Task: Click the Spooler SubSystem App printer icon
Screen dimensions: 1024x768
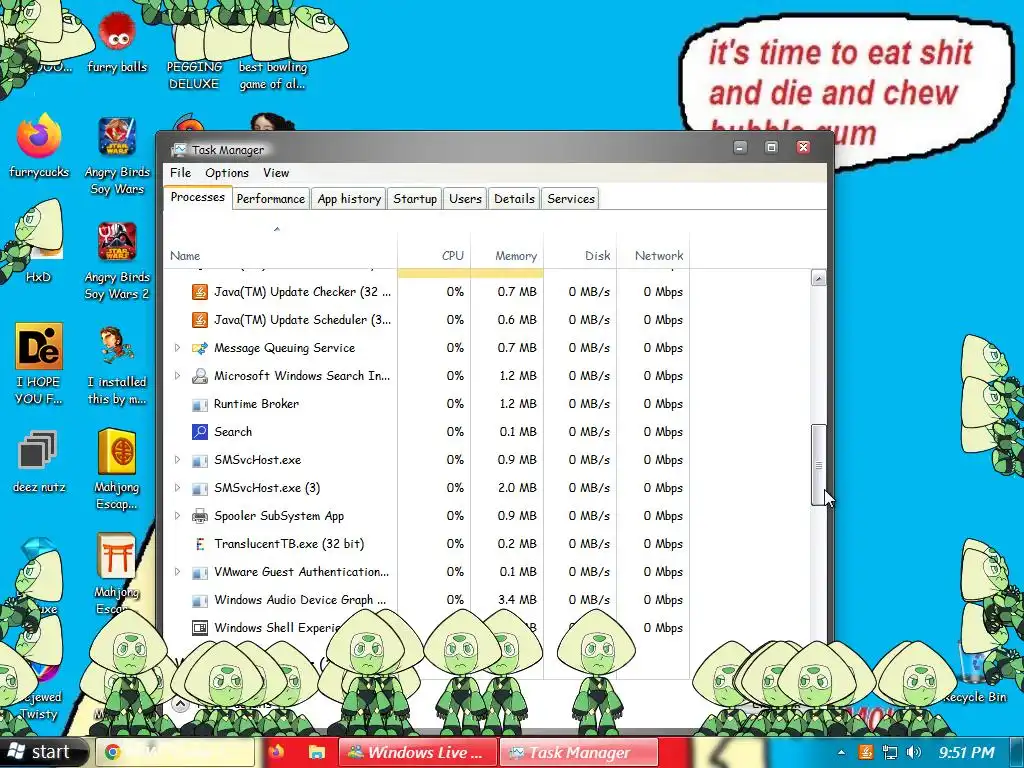Action: (199, 516)
